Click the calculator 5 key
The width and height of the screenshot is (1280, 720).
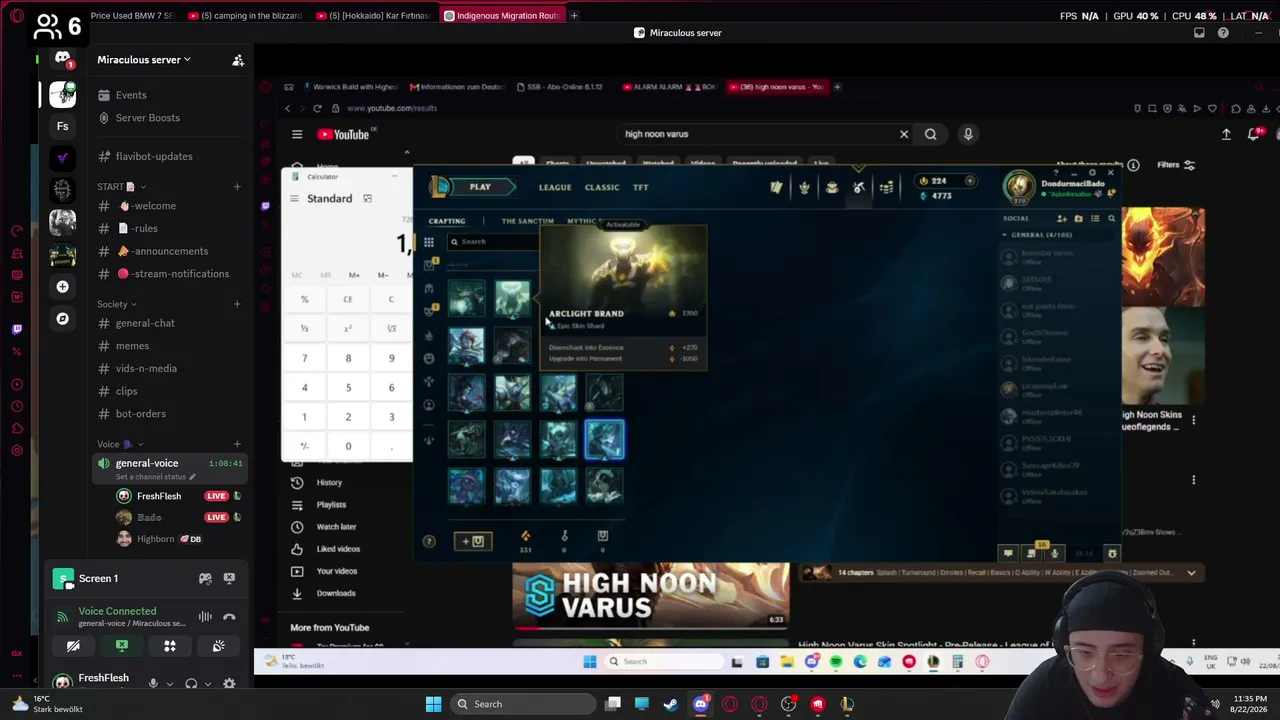348,388
